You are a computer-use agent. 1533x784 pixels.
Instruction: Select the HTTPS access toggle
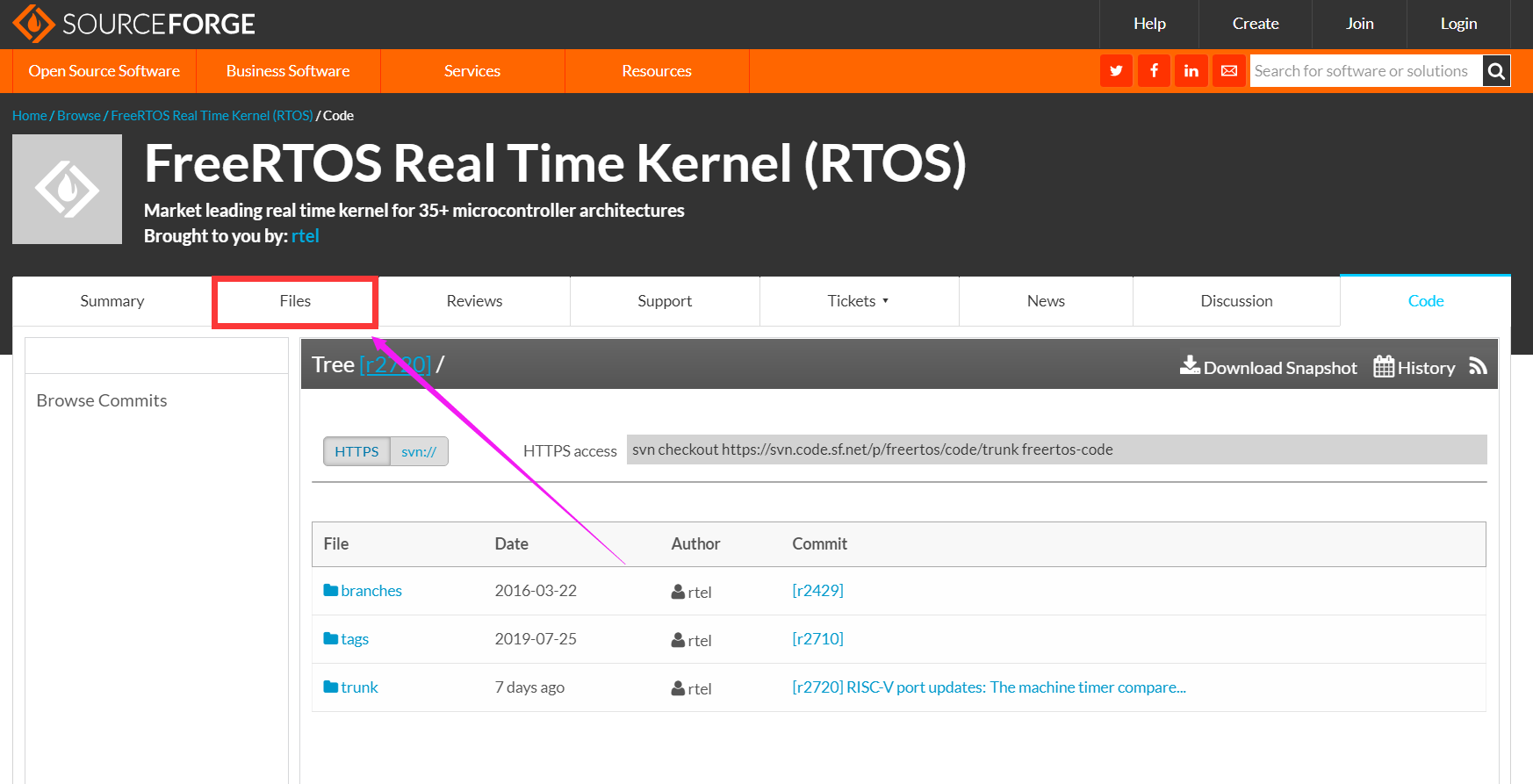[x=356, y=451]
